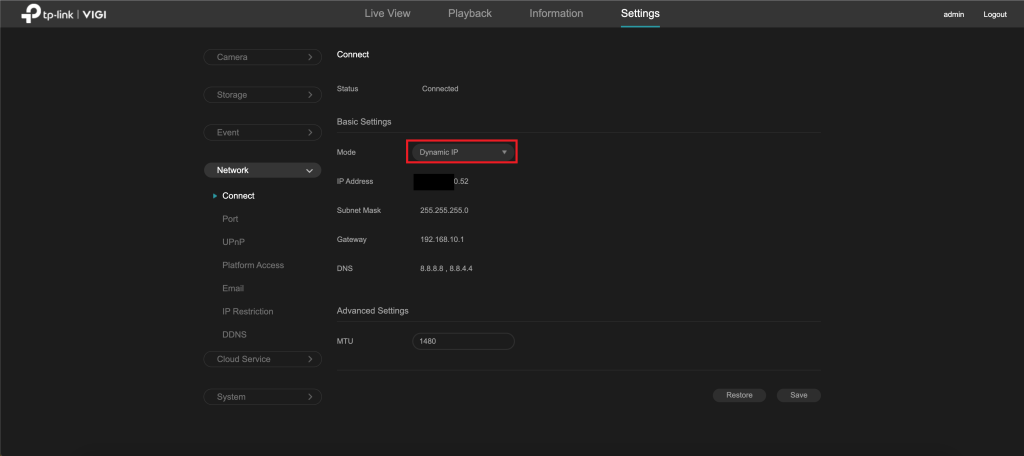Open the Email settings page
This screenshot has height=456, width=1024.
[232, 288]
